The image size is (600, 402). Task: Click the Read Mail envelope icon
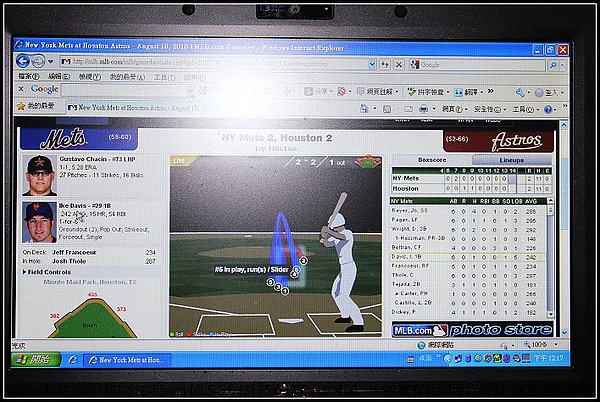click(x=408, y=109)
